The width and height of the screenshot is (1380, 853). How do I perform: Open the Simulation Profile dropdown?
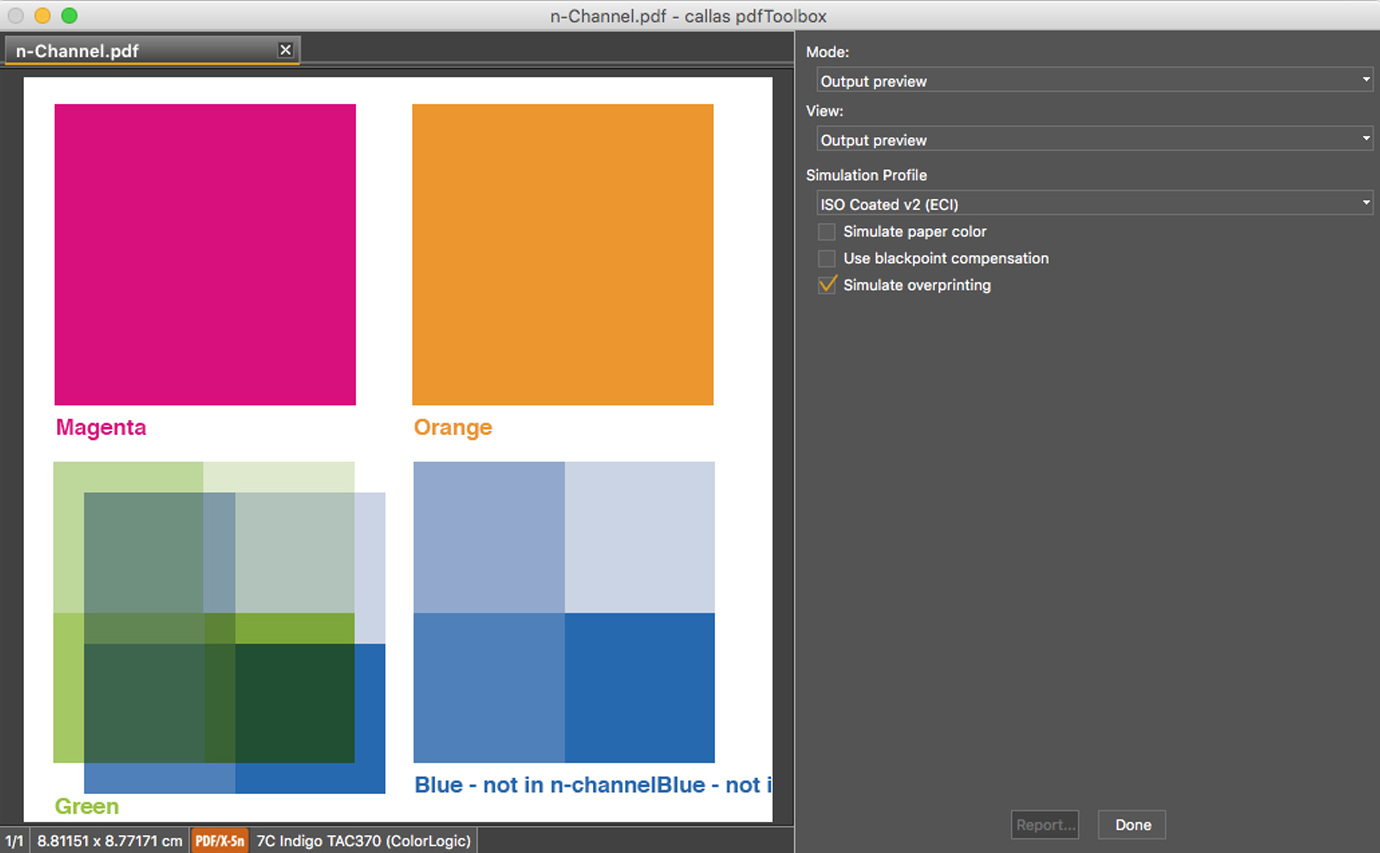1095,203
